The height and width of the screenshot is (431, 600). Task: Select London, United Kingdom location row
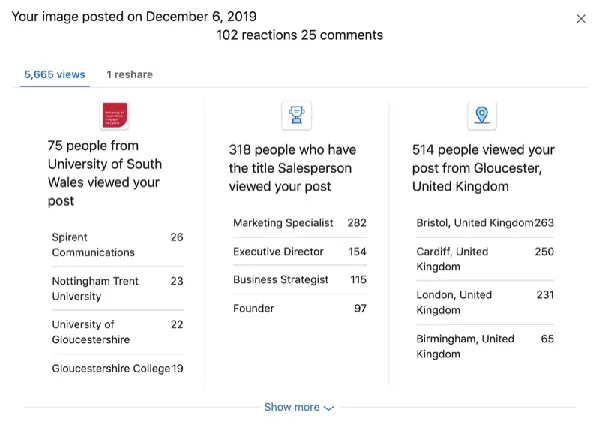(485, 302)
